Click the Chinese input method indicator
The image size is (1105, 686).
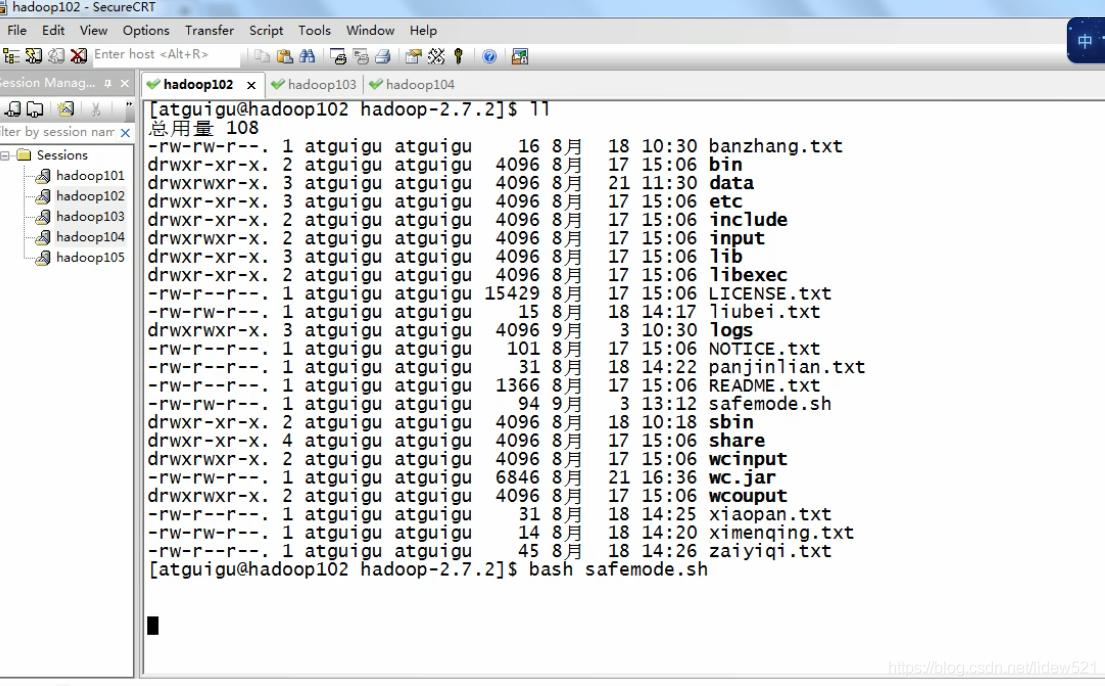click(x=1085, y=41)
